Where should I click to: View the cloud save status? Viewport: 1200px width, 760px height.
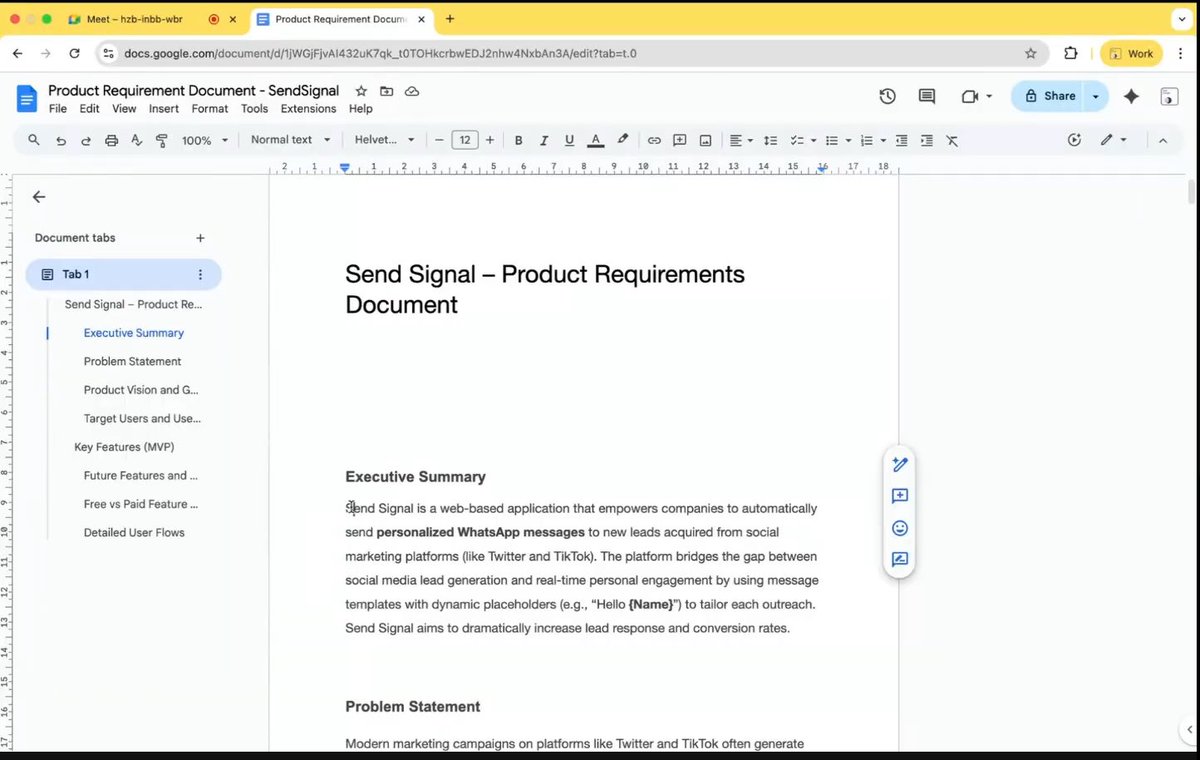[412, 91]
